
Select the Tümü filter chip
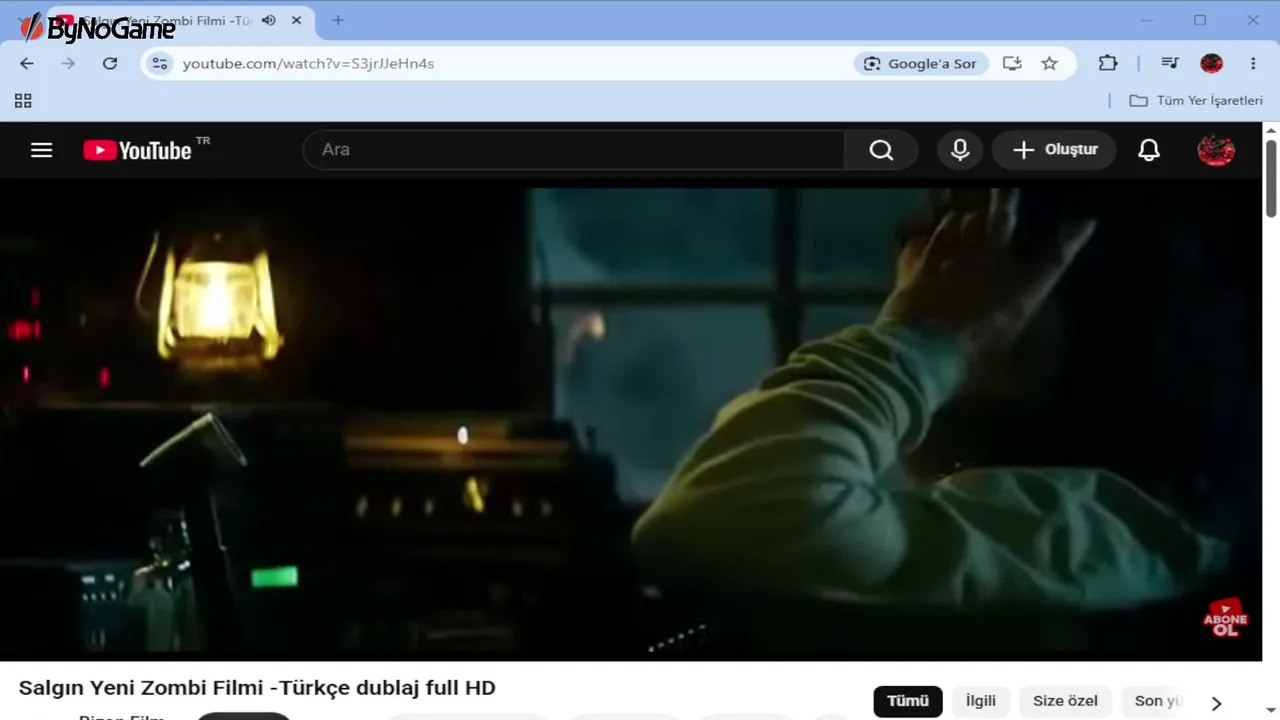[908, 701]
